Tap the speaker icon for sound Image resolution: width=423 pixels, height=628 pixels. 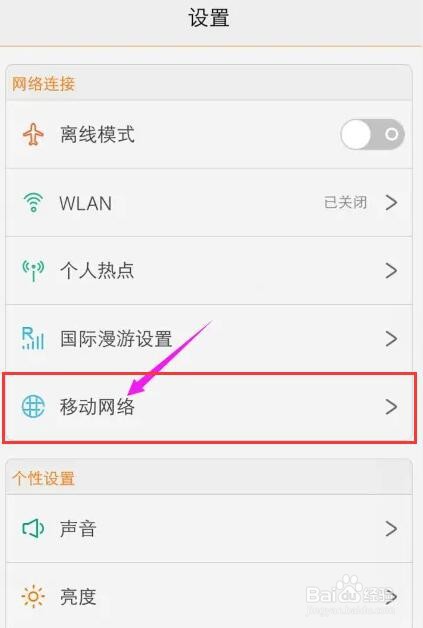click(x=33, y=529)
